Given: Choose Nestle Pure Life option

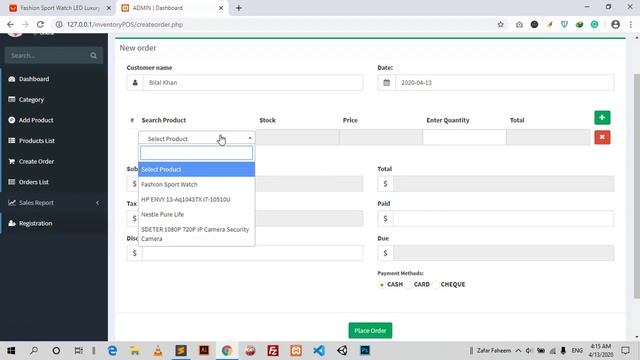Looking at the screenshot, I should (197, 214).
